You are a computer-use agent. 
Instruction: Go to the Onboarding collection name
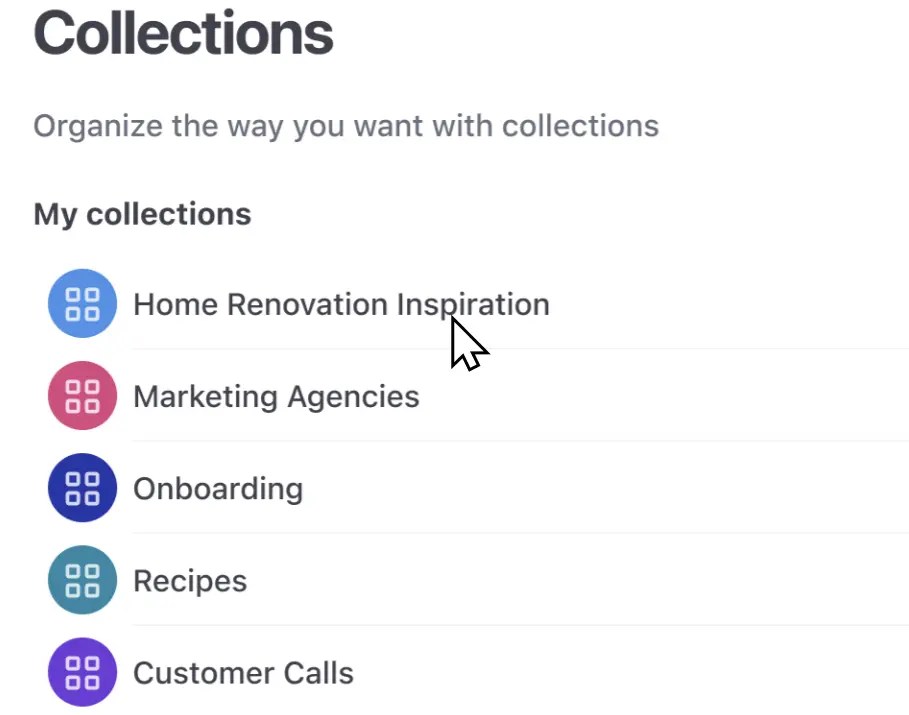pos(218,488)
